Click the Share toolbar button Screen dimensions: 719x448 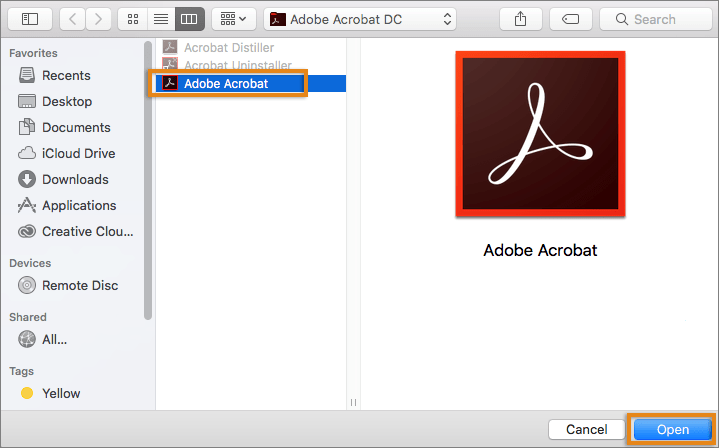click(x=520, y=19)
